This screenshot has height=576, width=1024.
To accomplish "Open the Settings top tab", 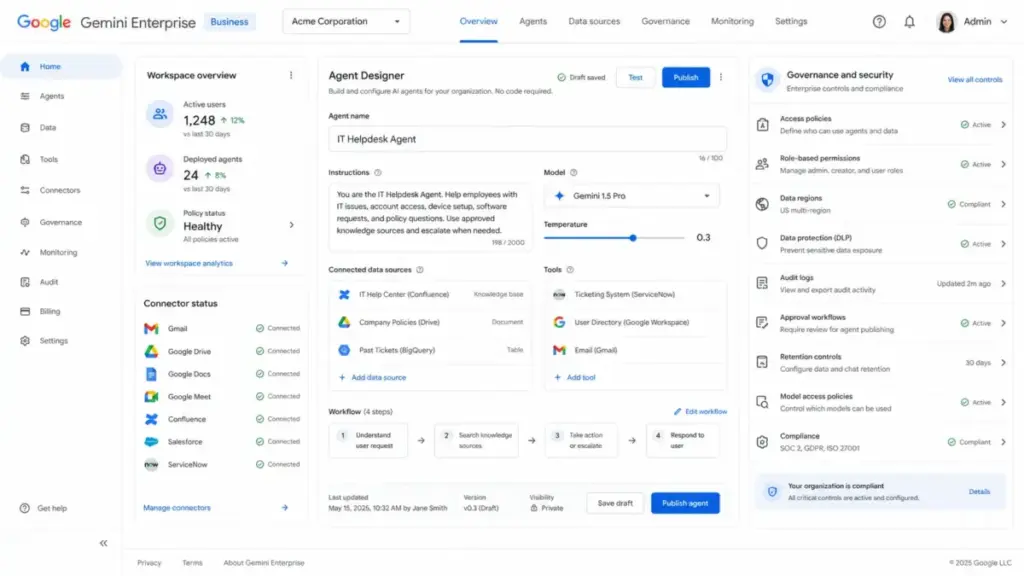I will (x=791, y=22).
